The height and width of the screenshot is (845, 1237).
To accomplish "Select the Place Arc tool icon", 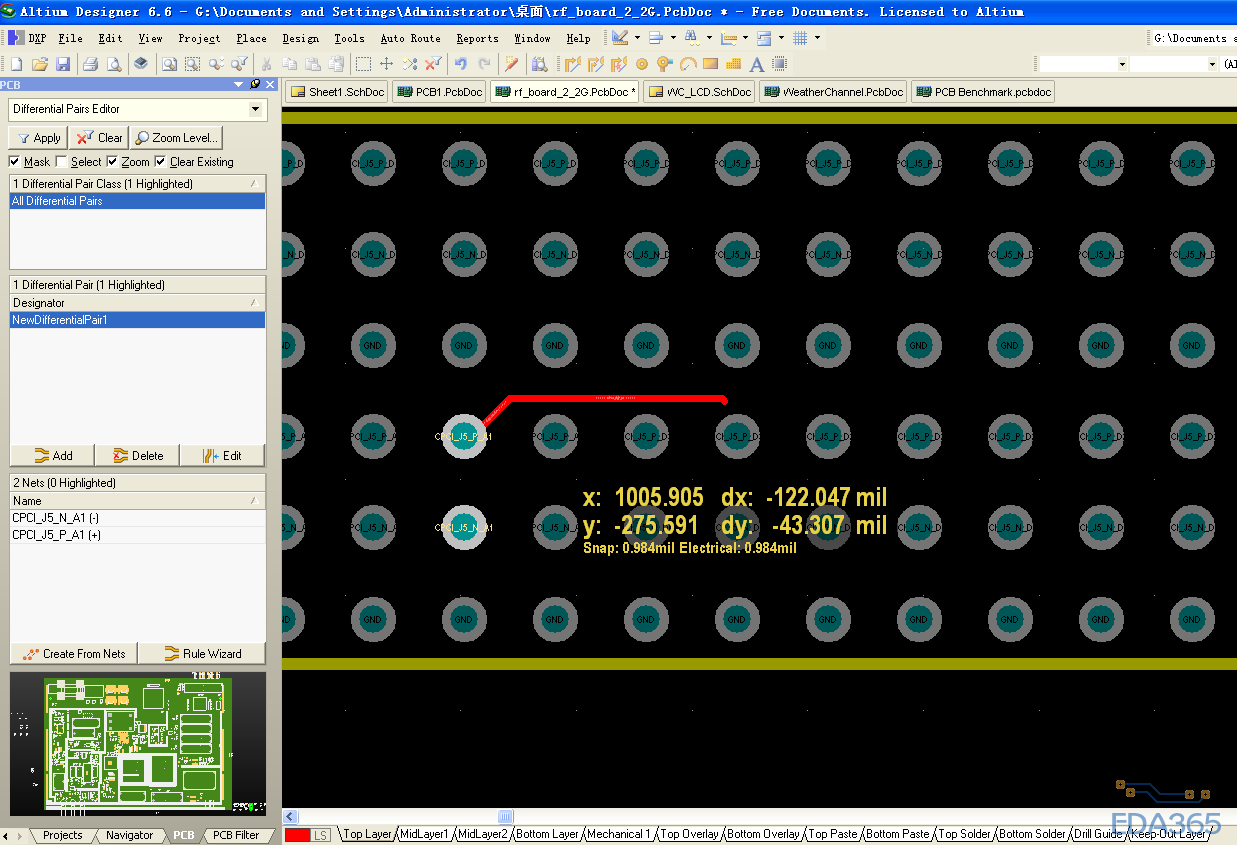I will click(x=687, y=64).
